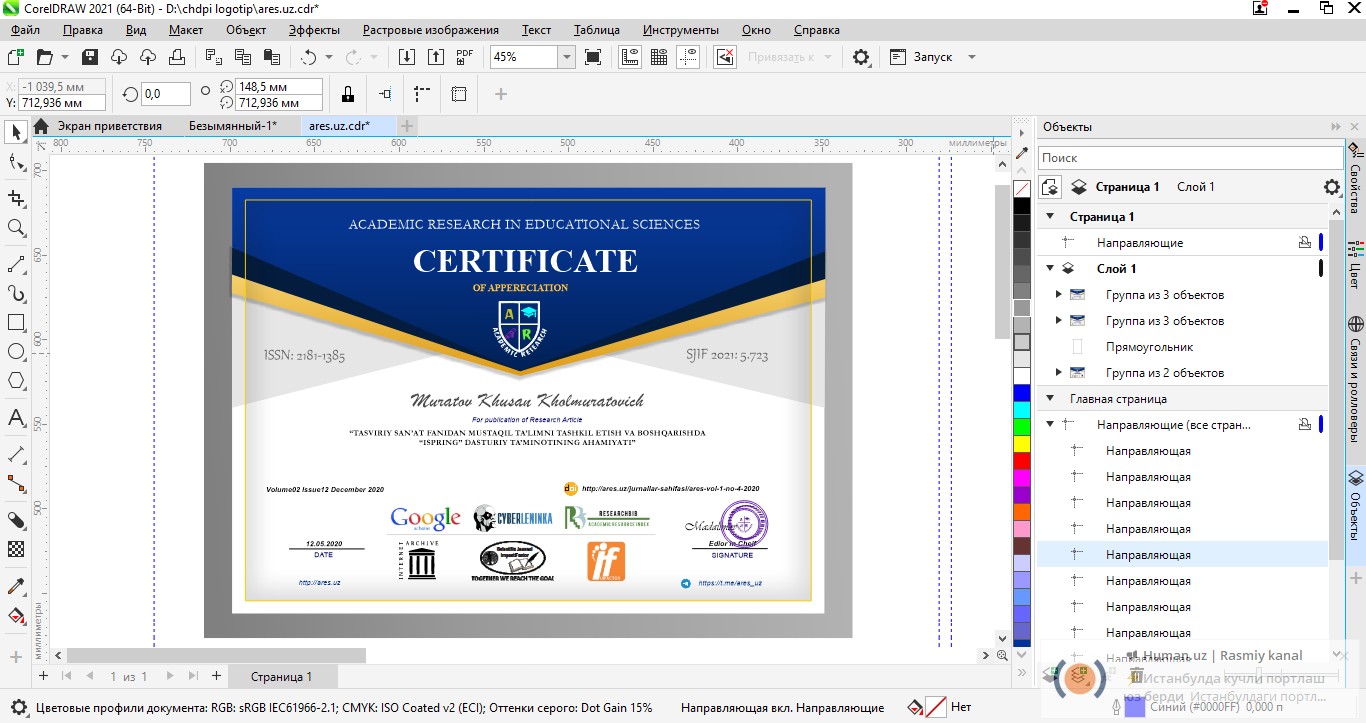
Task: Click the new document plus tab button
Action: (x=406, y=125)
